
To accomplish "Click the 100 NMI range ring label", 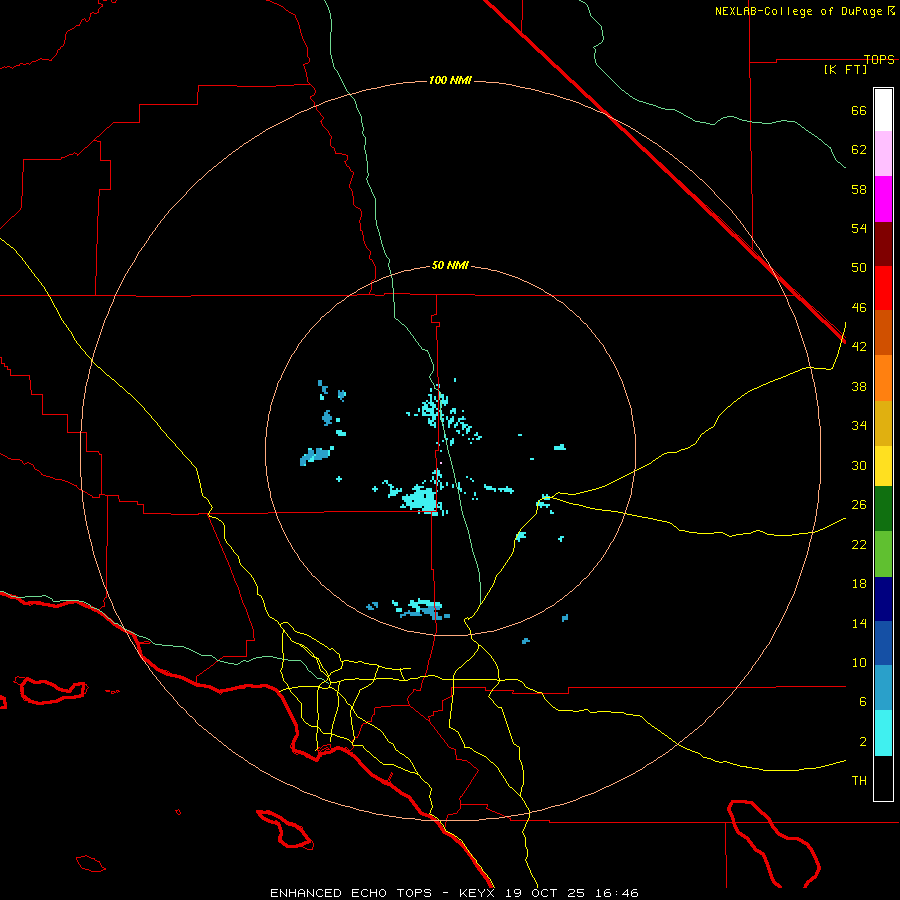I will pyautogui.click(x=449, y=80).
